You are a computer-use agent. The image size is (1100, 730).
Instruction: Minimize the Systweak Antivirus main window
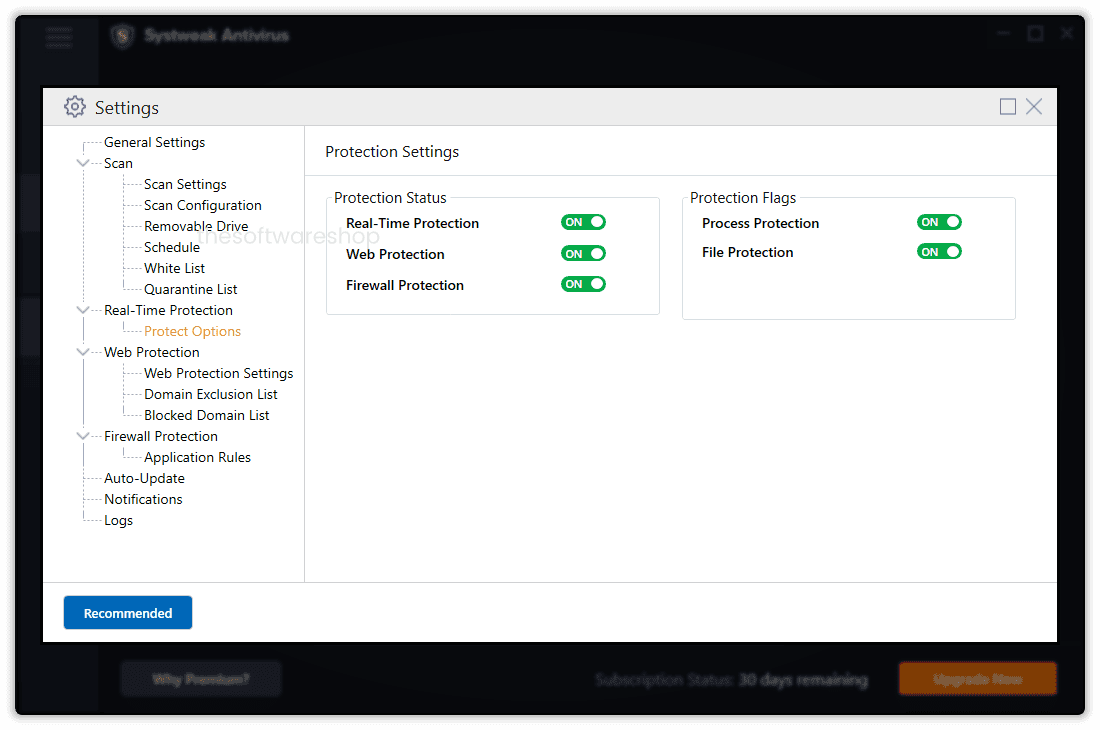pos(1003,33)
